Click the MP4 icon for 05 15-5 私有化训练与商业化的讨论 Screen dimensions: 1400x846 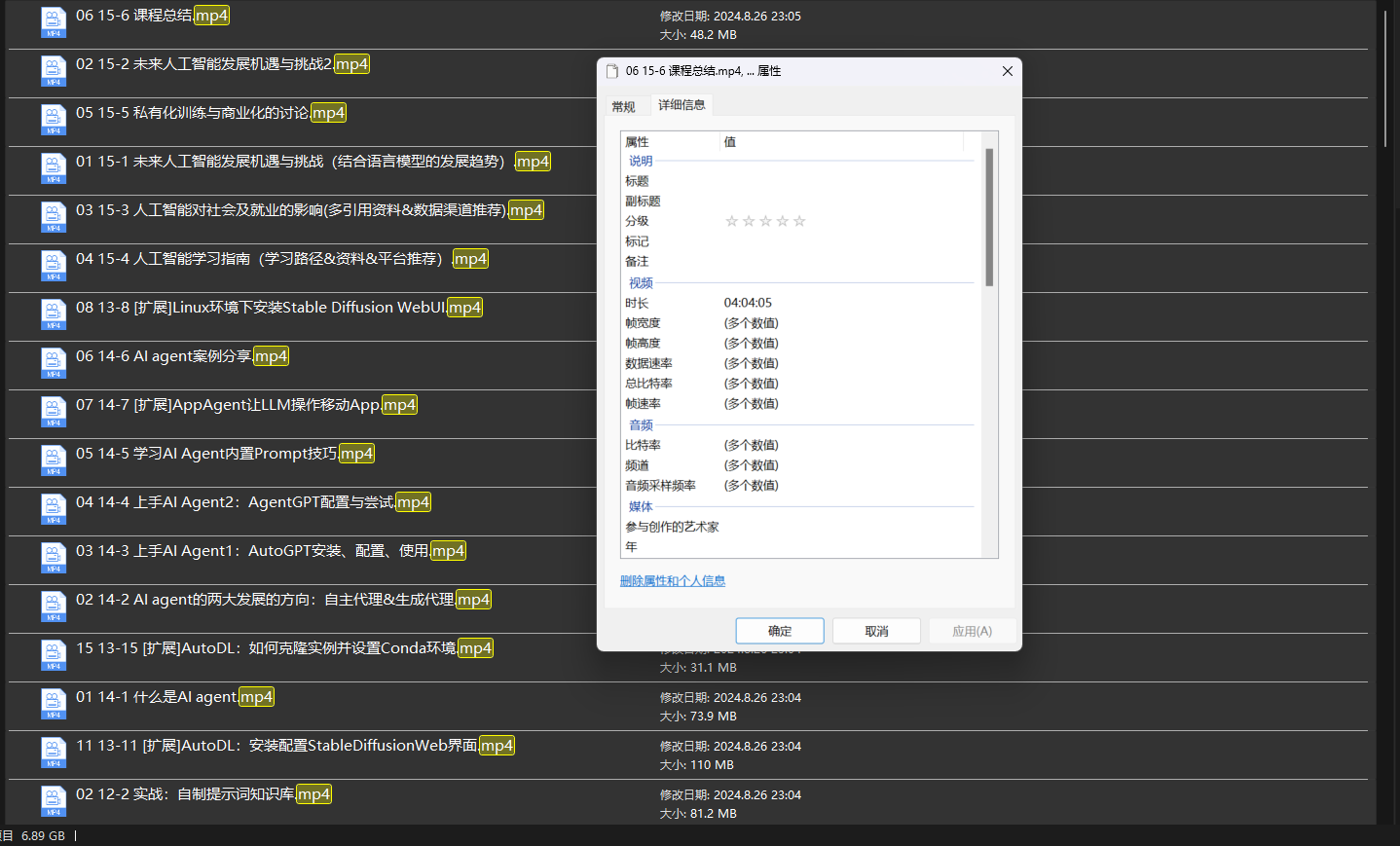(x=54, y=121)
